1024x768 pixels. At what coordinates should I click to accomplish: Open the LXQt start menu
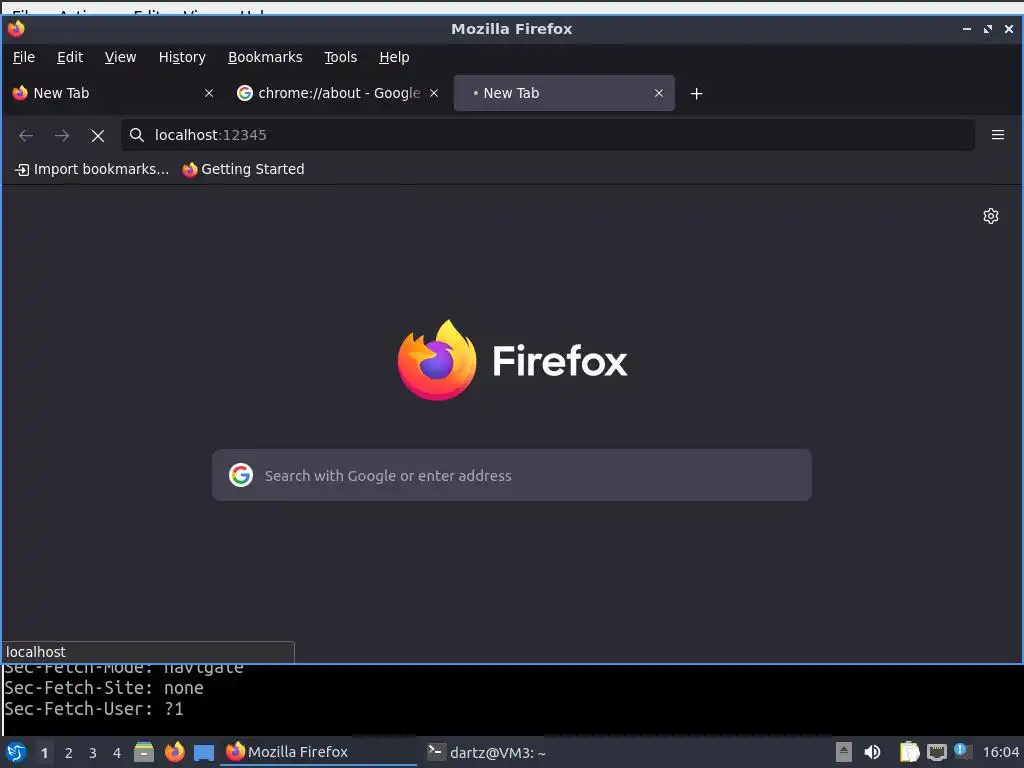pyautogui.click(x=16, y=752)
